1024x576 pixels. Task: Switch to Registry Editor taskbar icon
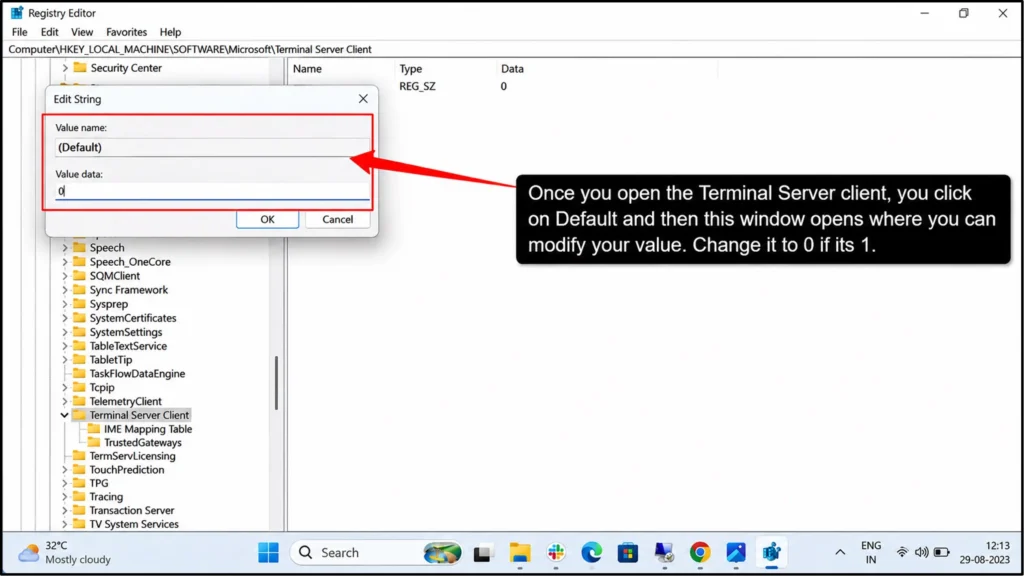tap(771, 552)
